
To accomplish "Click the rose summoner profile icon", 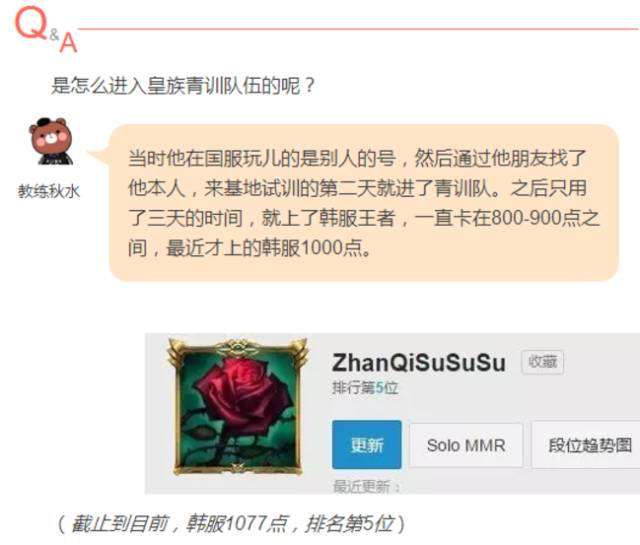I will point(238,407).
